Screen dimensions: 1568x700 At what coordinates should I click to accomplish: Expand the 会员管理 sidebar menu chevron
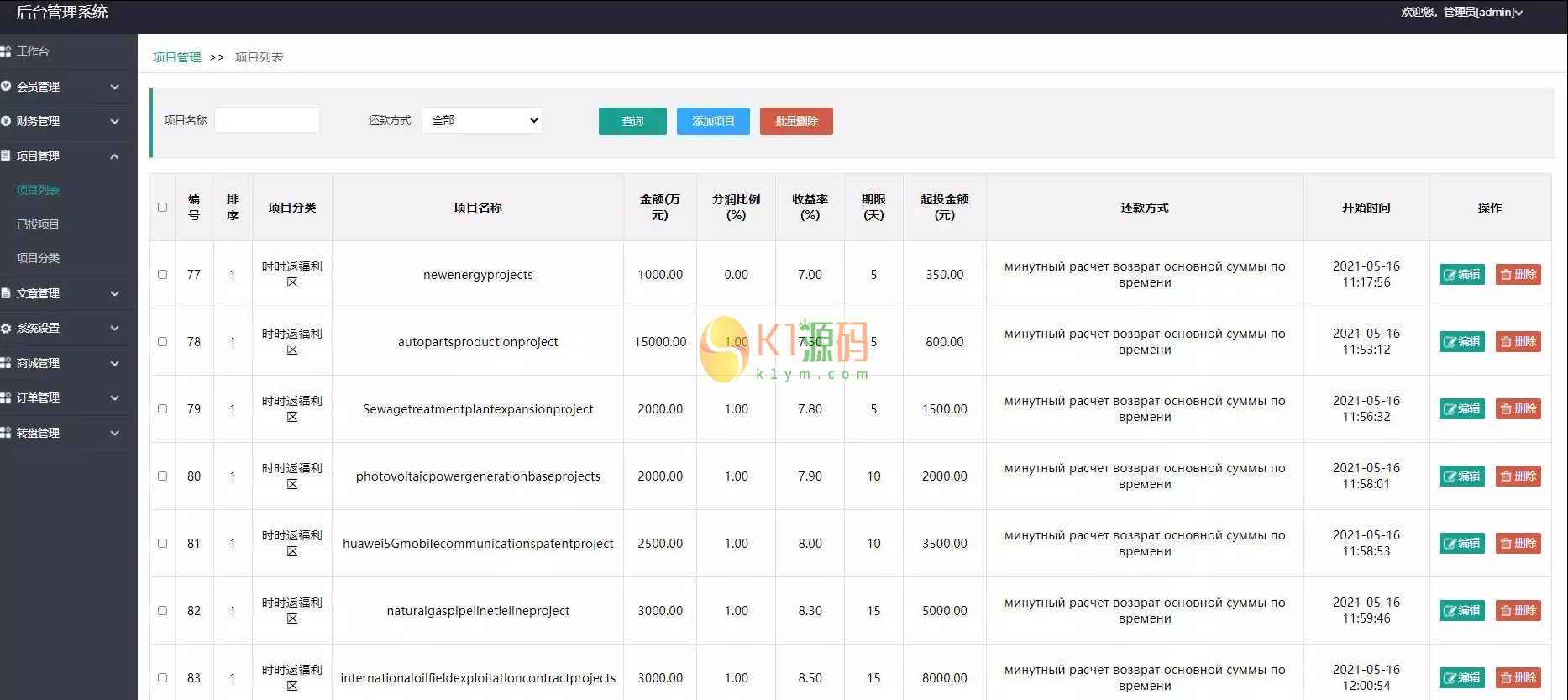[x=114, y=87]
